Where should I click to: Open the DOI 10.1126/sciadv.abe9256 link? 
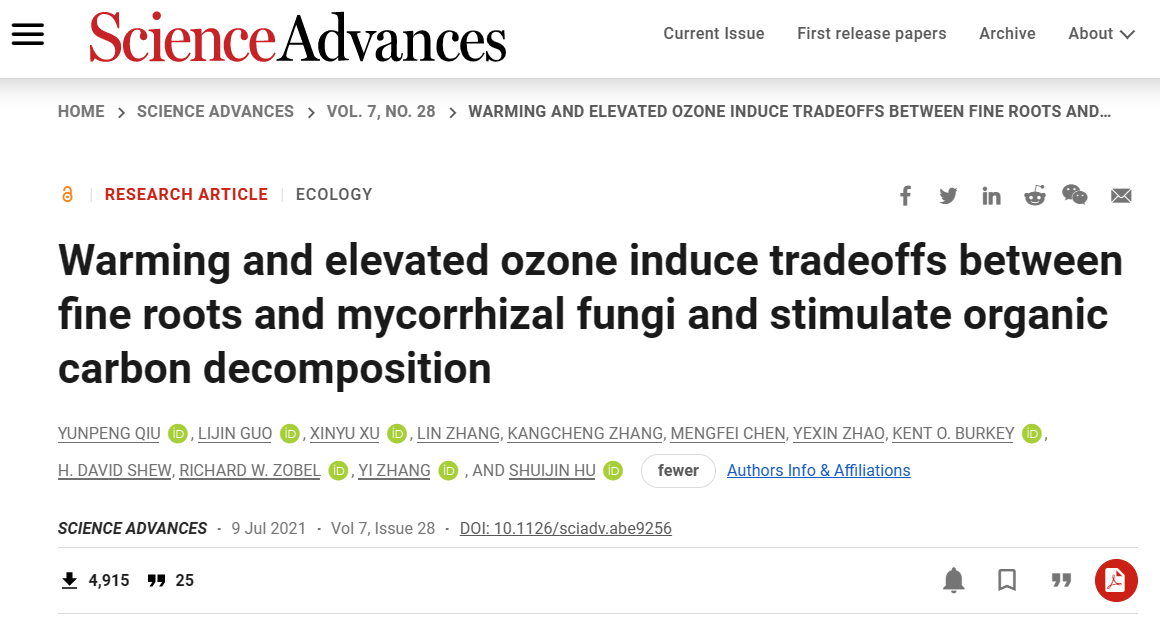point(565,528)
